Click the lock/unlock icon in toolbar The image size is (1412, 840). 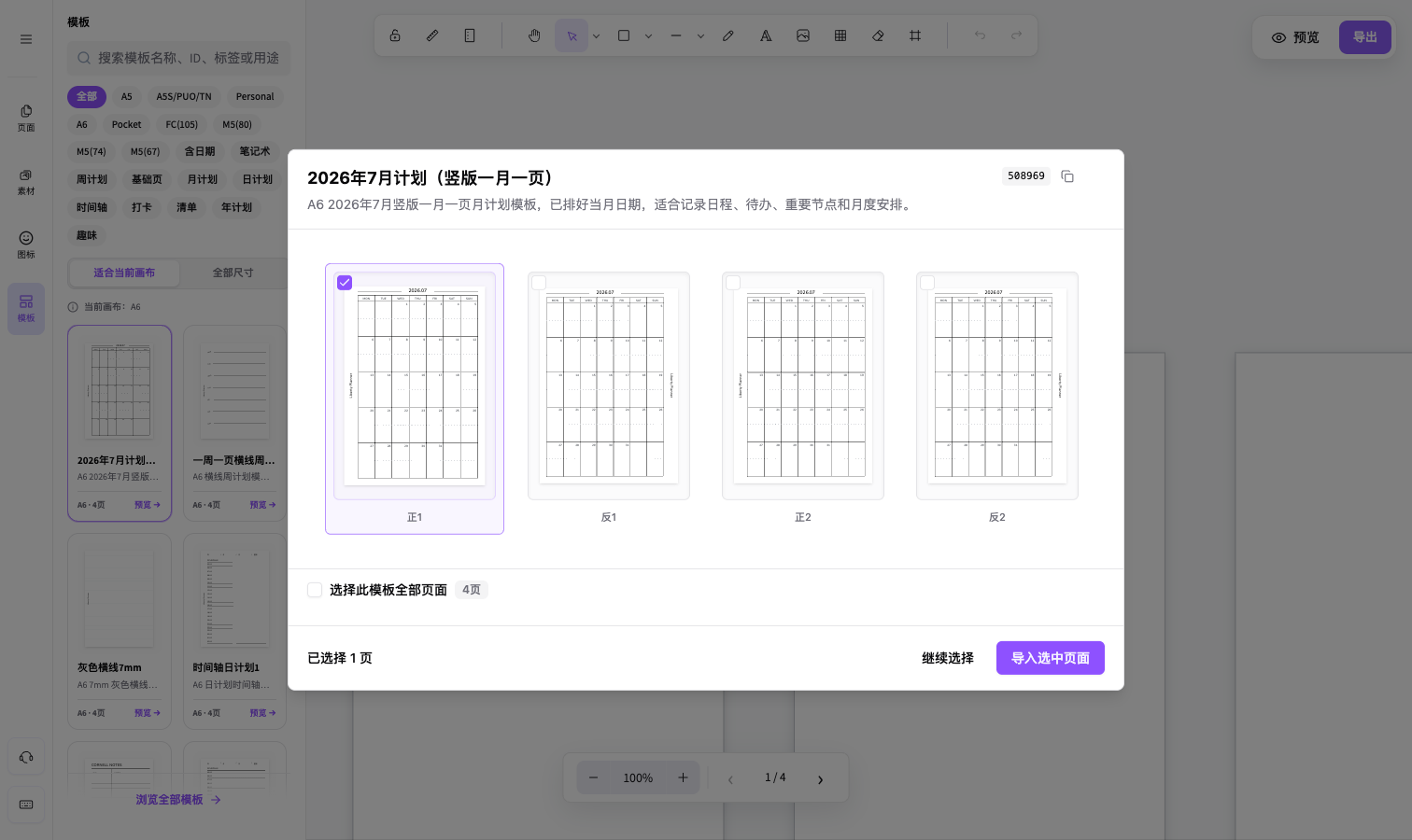[395, 35]
